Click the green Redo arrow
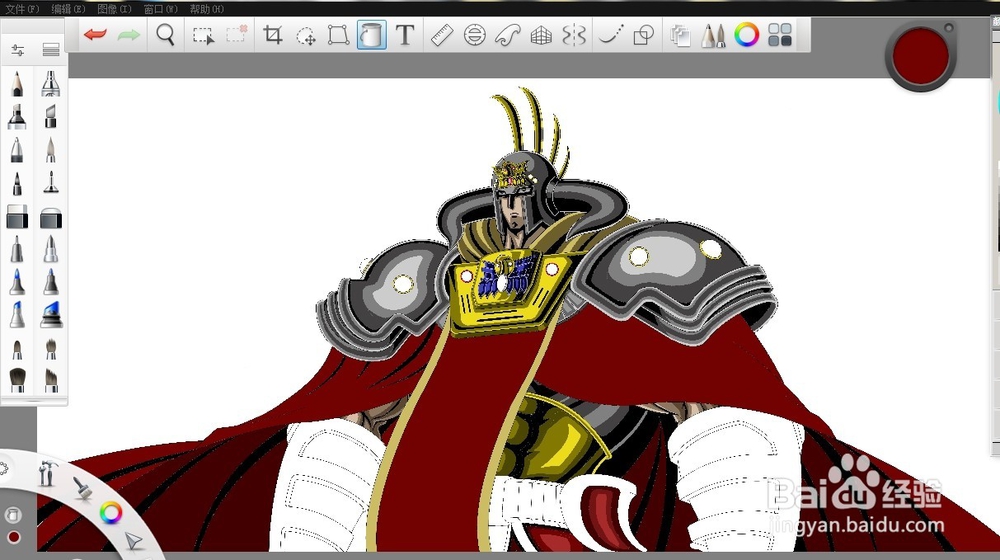Viewport: 1000px width, 560px height. pyautogui.click(x=129, y=34)
